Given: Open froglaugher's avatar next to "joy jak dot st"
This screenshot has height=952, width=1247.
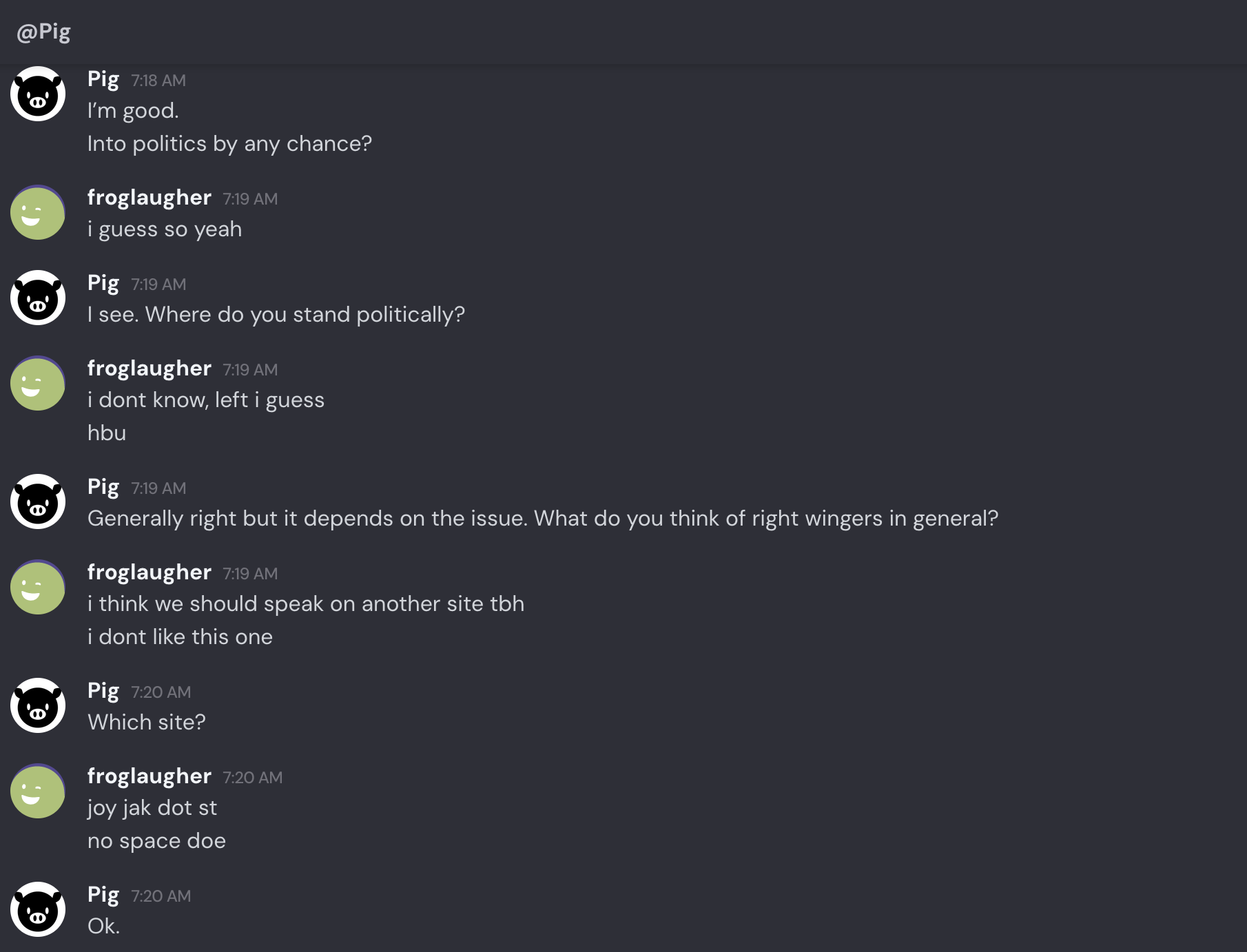Looking at the screenshot, I should click(x=38, y=791).
